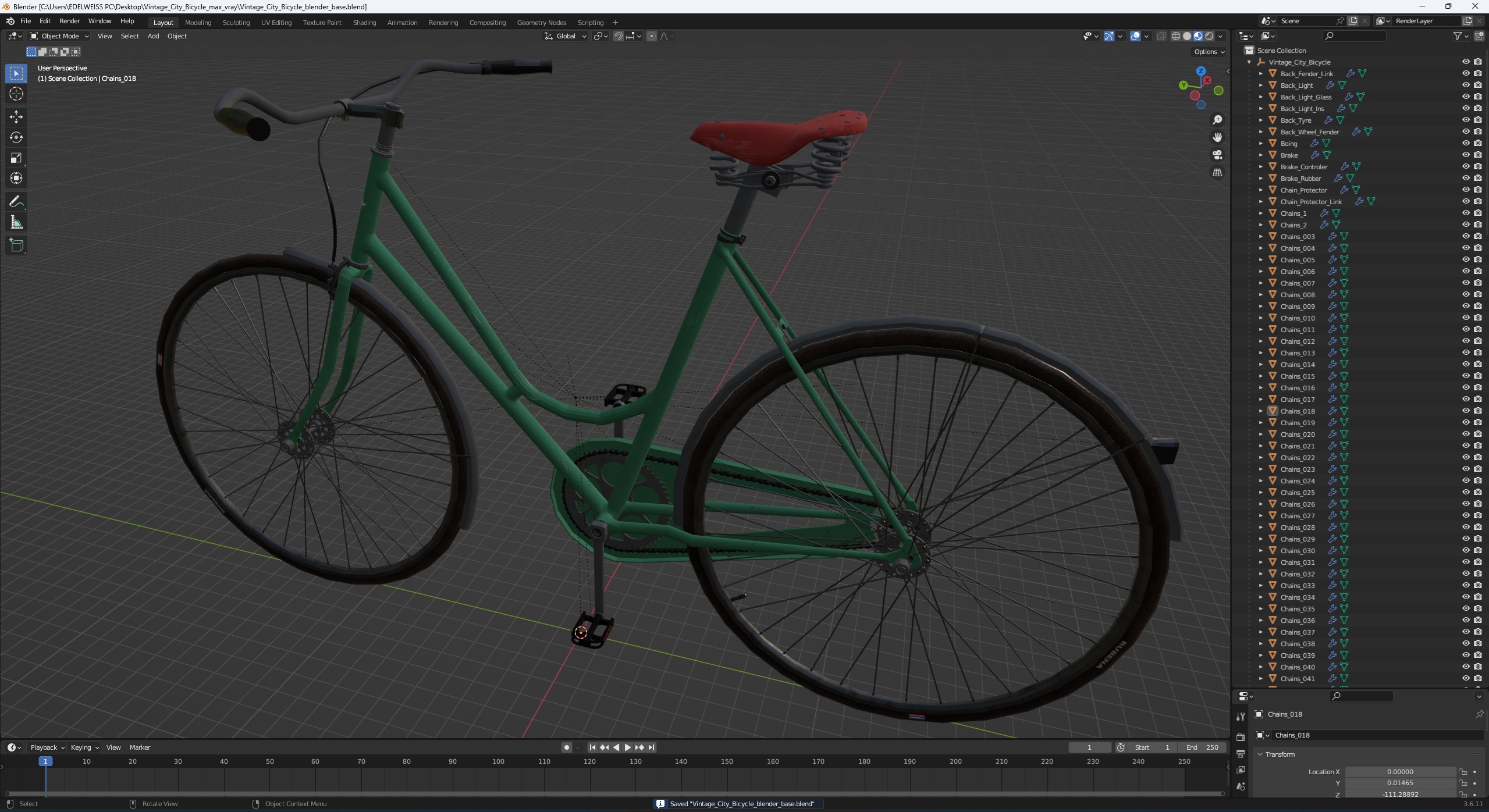The width and height of the screenshot is (1489, 812).
Task: Switch perspective/orthographic grid gizmo
Action: [1217, 172]
